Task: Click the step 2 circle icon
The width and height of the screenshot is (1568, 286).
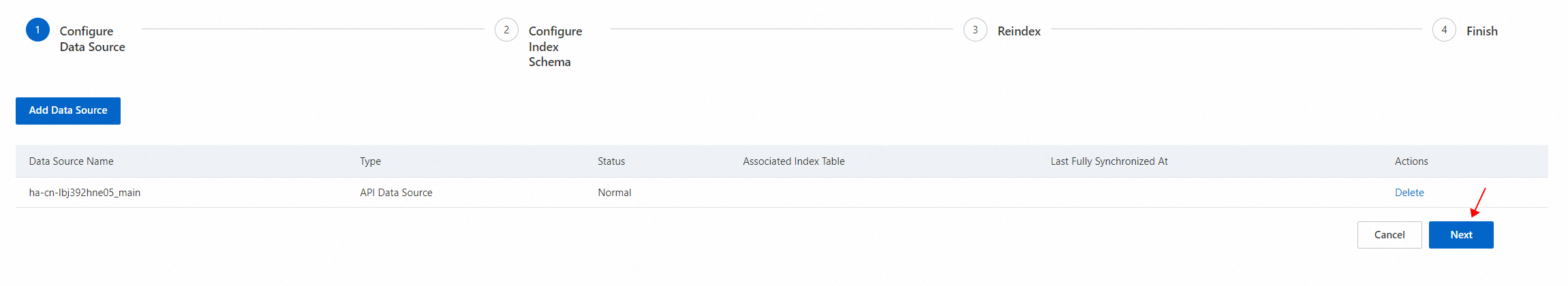Action: pyautogui.click(x=506, y=30)
